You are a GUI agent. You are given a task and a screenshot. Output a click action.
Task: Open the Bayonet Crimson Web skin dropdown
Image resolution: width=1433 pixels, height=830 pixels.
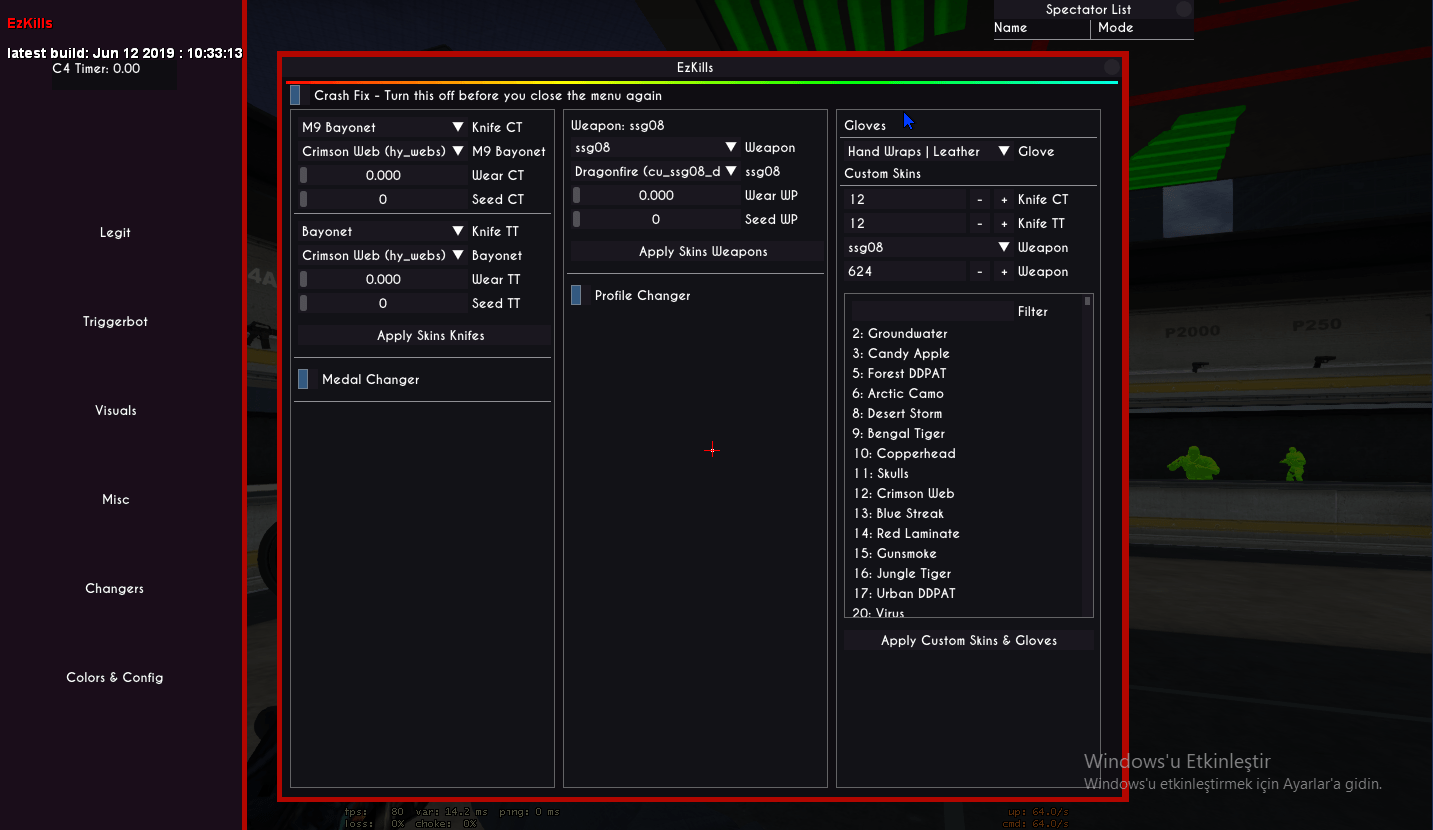pyautogui.click(x=383, y=255)
